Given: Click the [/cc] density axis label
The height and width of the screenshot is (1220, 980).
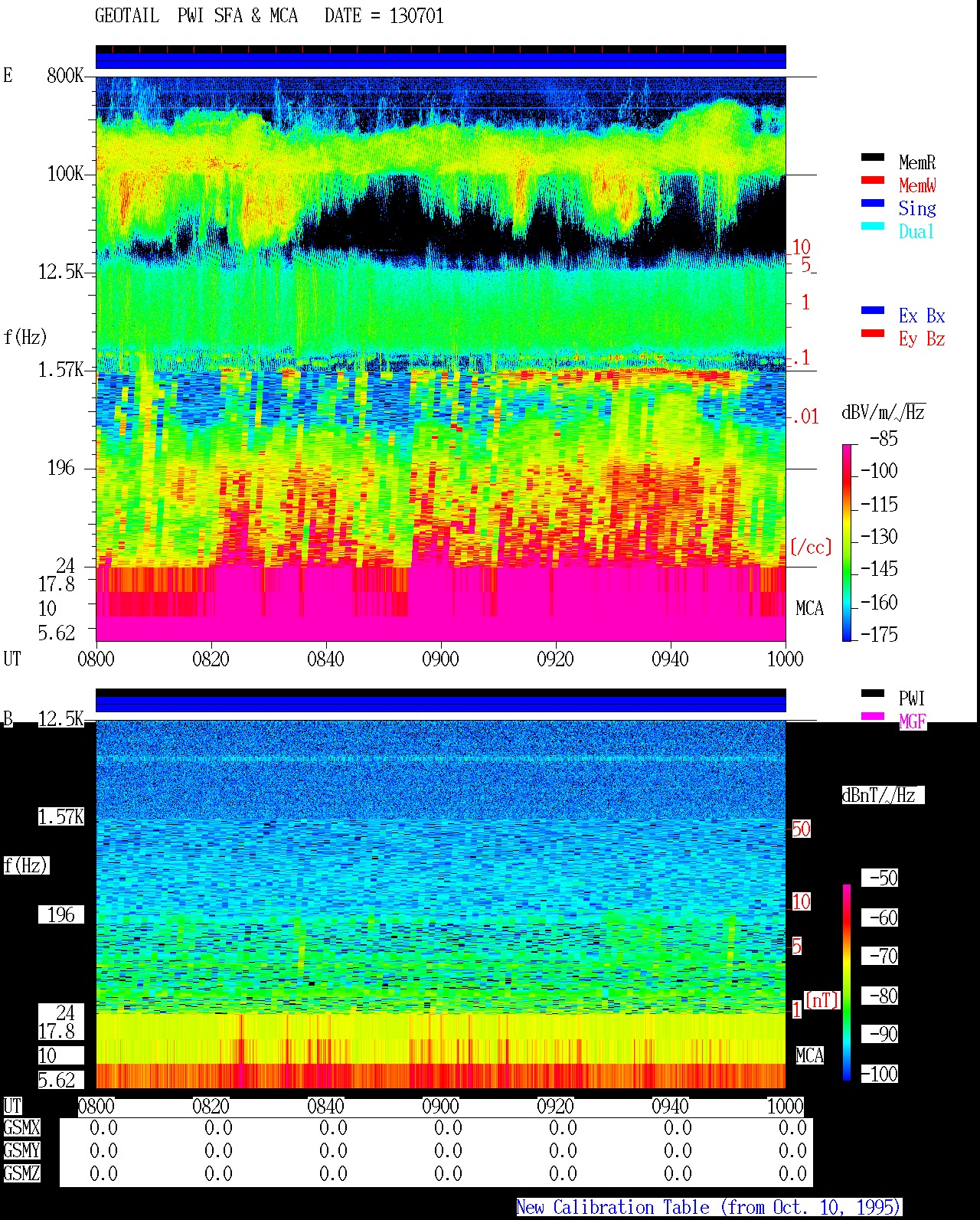Looking at the screenshot, I should point(811,547).
